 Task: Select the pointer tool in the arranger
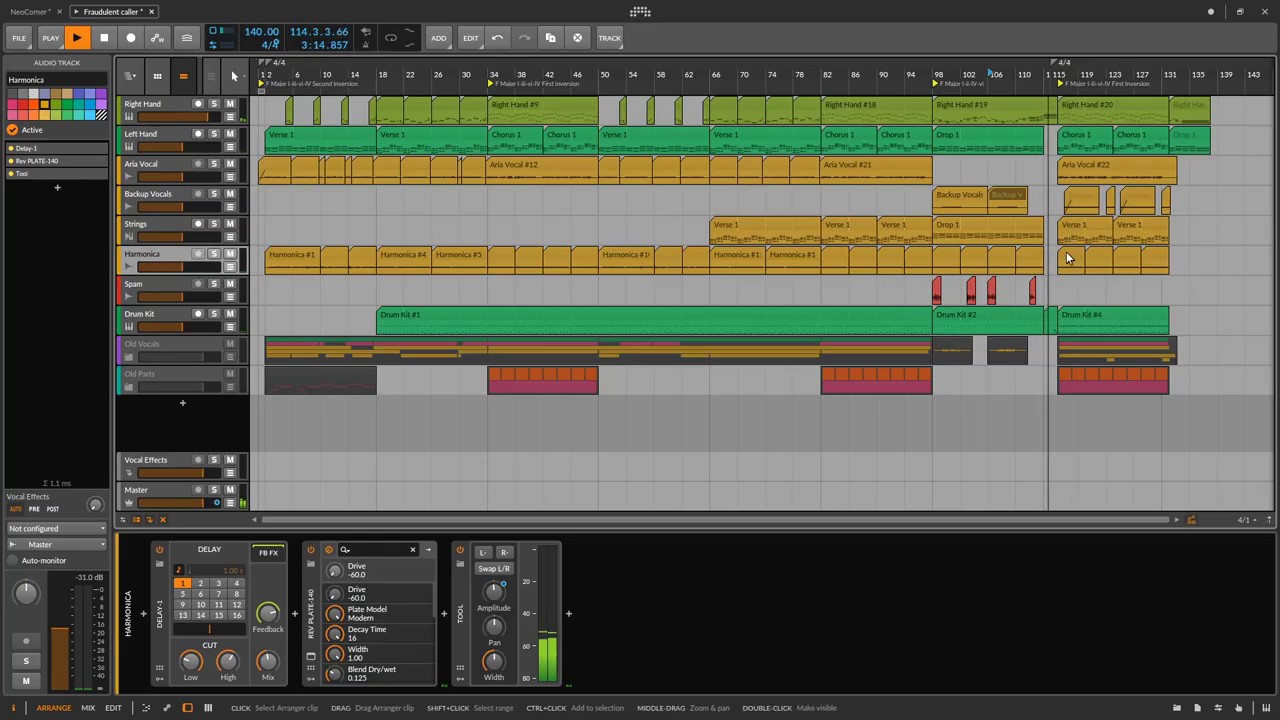click(x=234, y=76)
